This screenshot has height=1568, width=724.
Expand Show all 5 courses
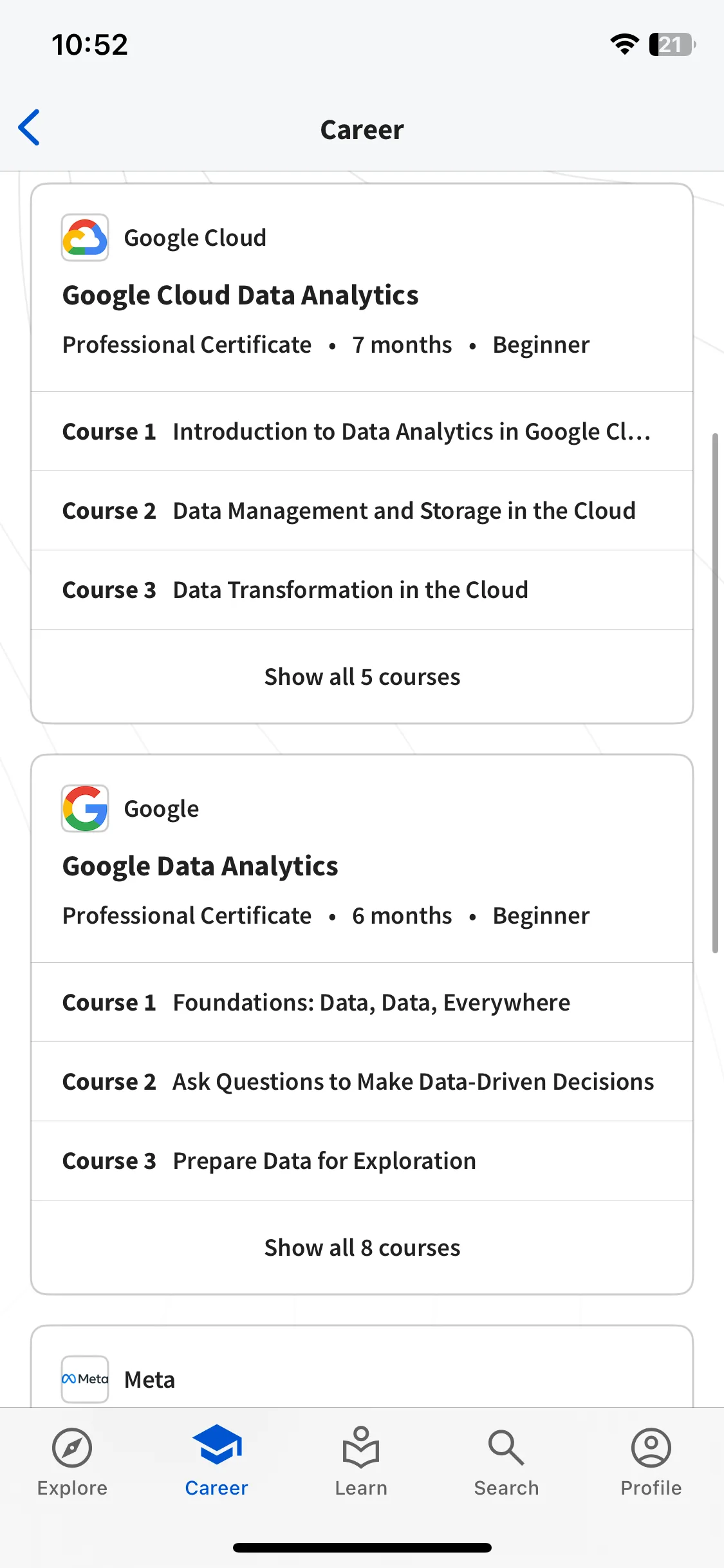tap(362, 677)
